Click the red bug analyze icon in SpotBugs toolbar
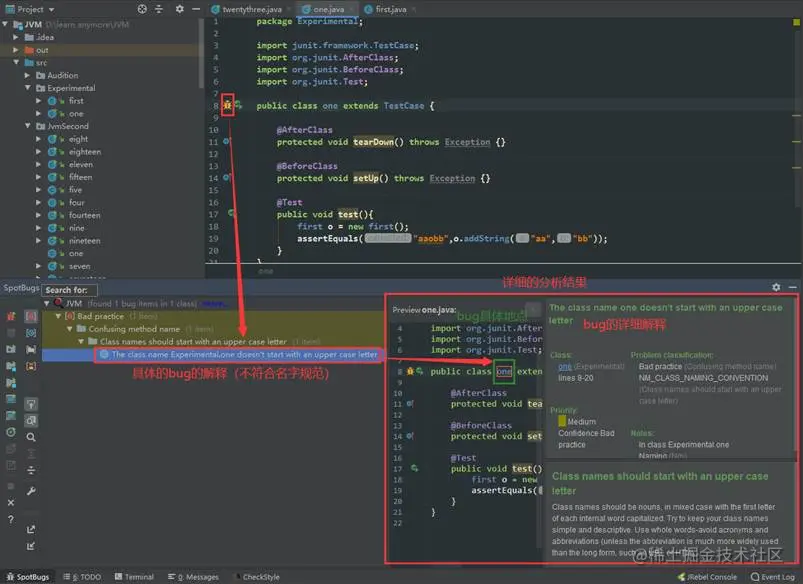Image resolution: width=803 pixels, height=584 pixels. tap(11, 316)
